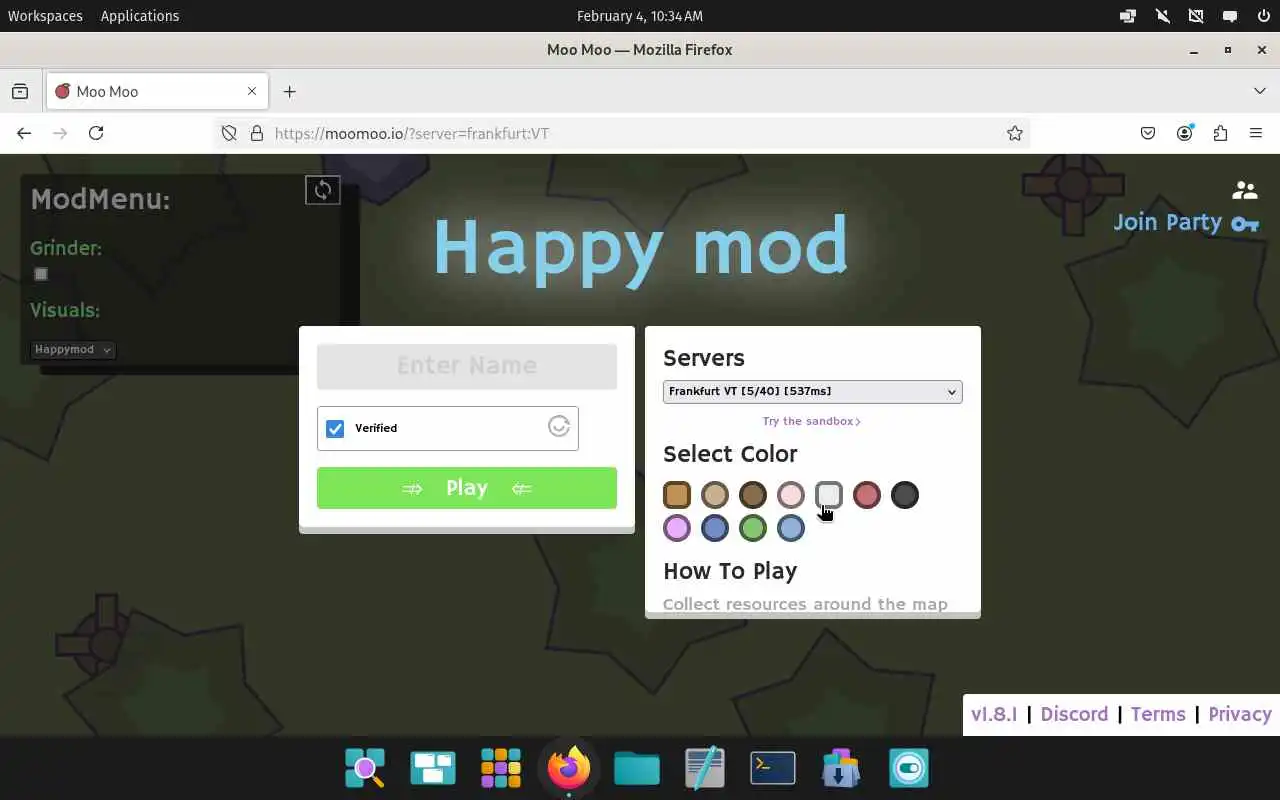The width and height of the screenshot is (1280, 800).
Task: Pick the green color swatch
Action: 753,528
